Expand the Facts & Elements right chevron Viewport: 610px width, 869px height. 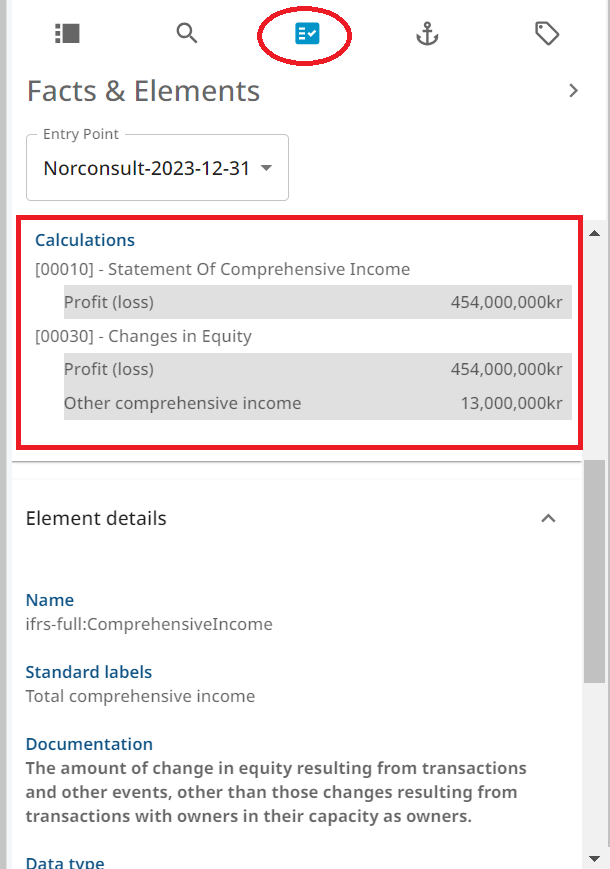coord(573,90)
